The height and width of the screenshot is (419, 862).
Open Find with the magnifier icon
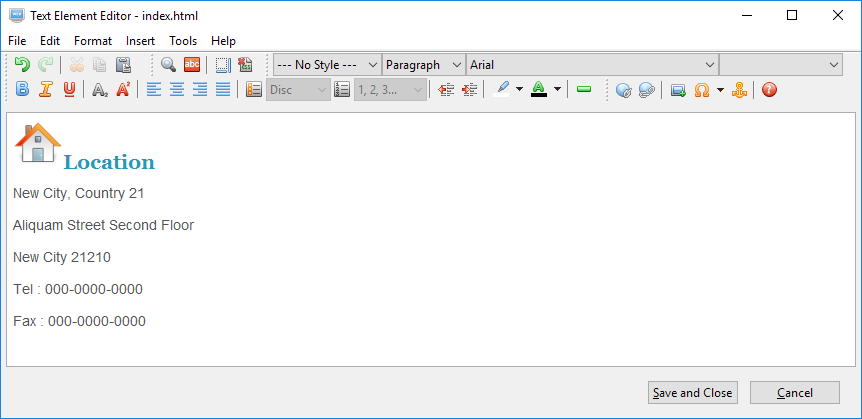[168, 65]
